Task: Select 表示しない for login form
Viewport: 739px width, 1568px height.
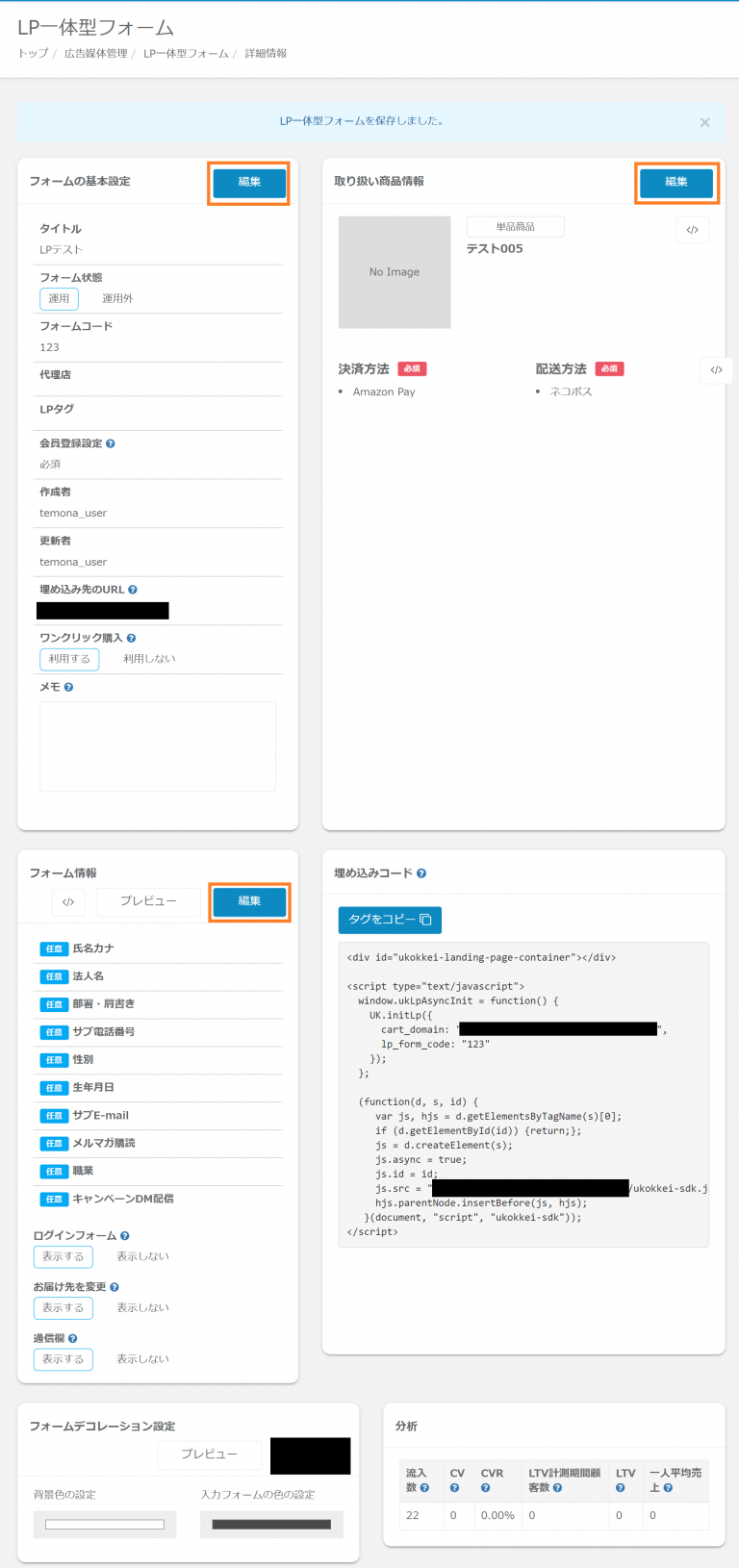Action: [x=142, y=1256]
